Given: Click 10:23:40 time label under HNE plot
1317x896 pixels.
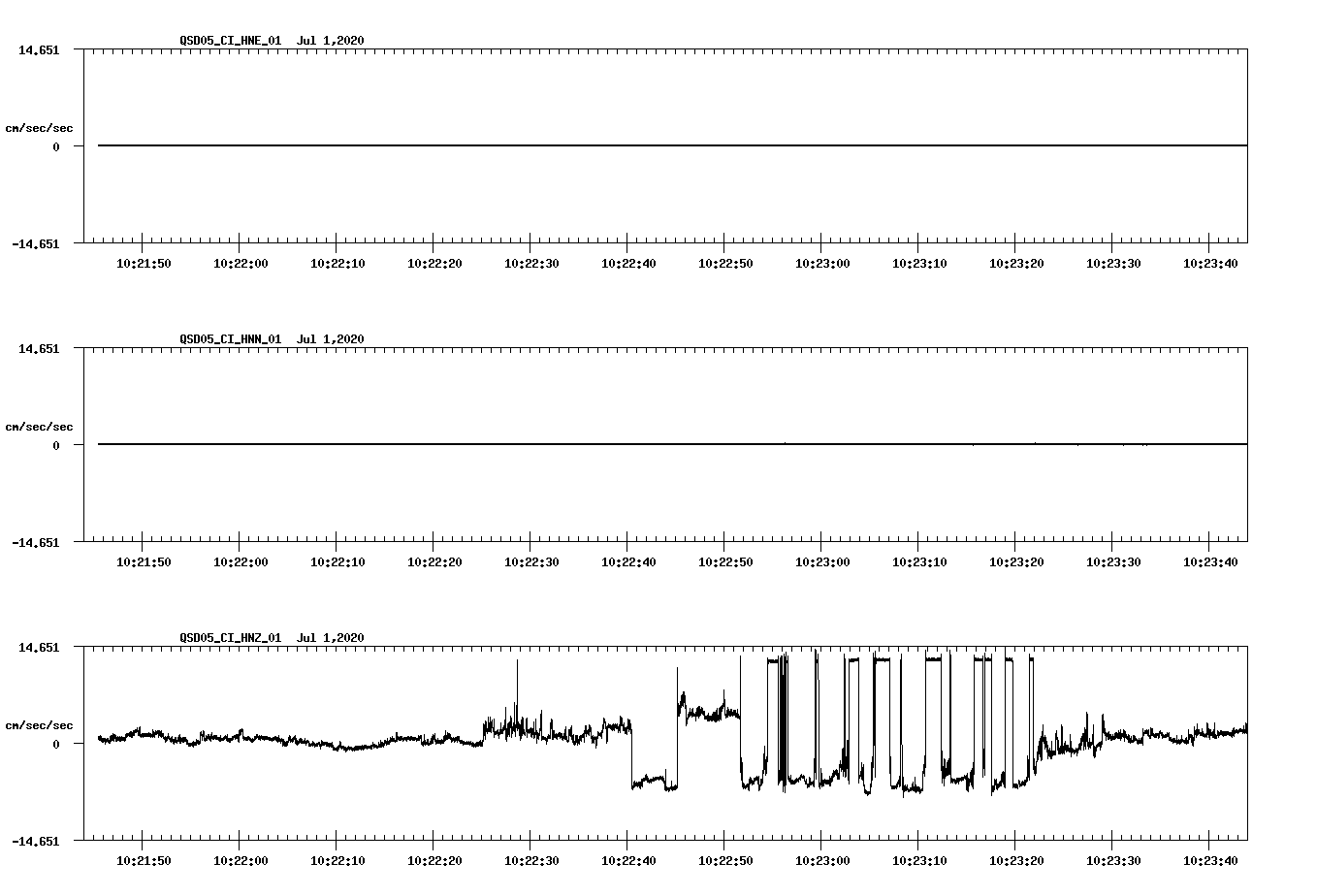Looking at the screenshot, I should coord(1210,263).
